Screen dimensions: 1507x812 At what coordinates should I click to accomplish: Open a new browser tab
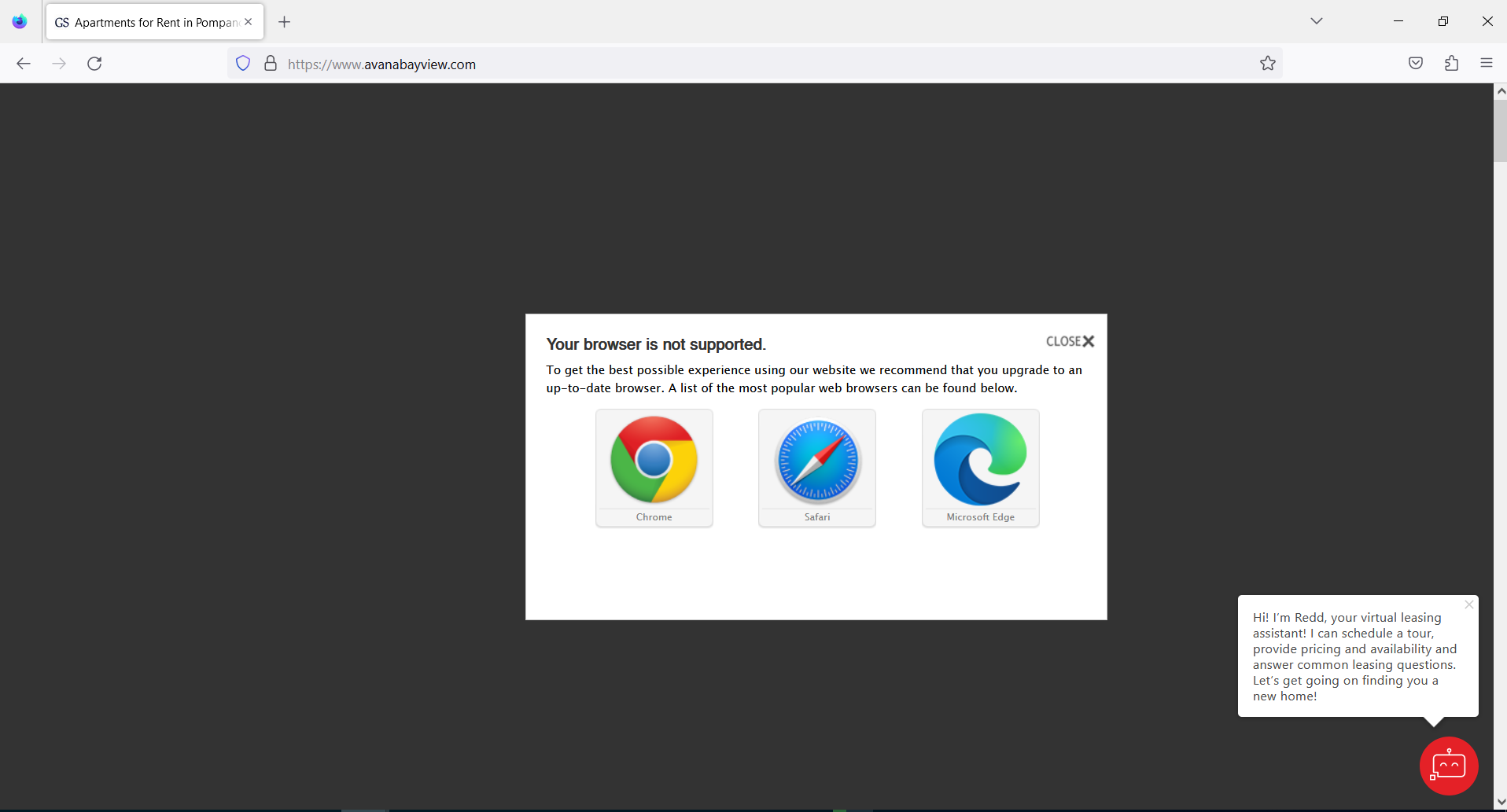285,22
